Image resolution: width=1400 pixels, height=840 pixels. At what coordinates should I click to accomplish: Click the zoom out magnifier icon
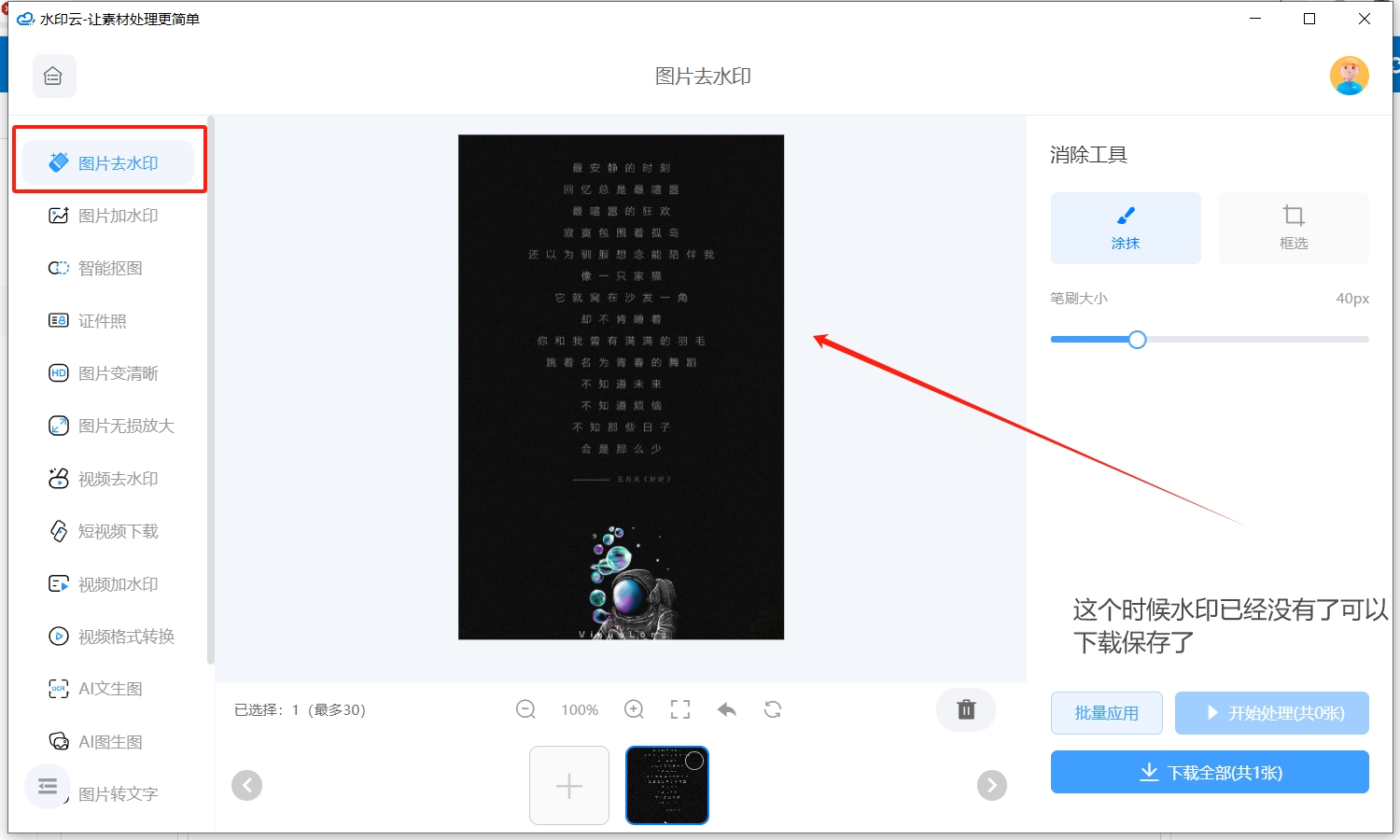tap(525, 710)
